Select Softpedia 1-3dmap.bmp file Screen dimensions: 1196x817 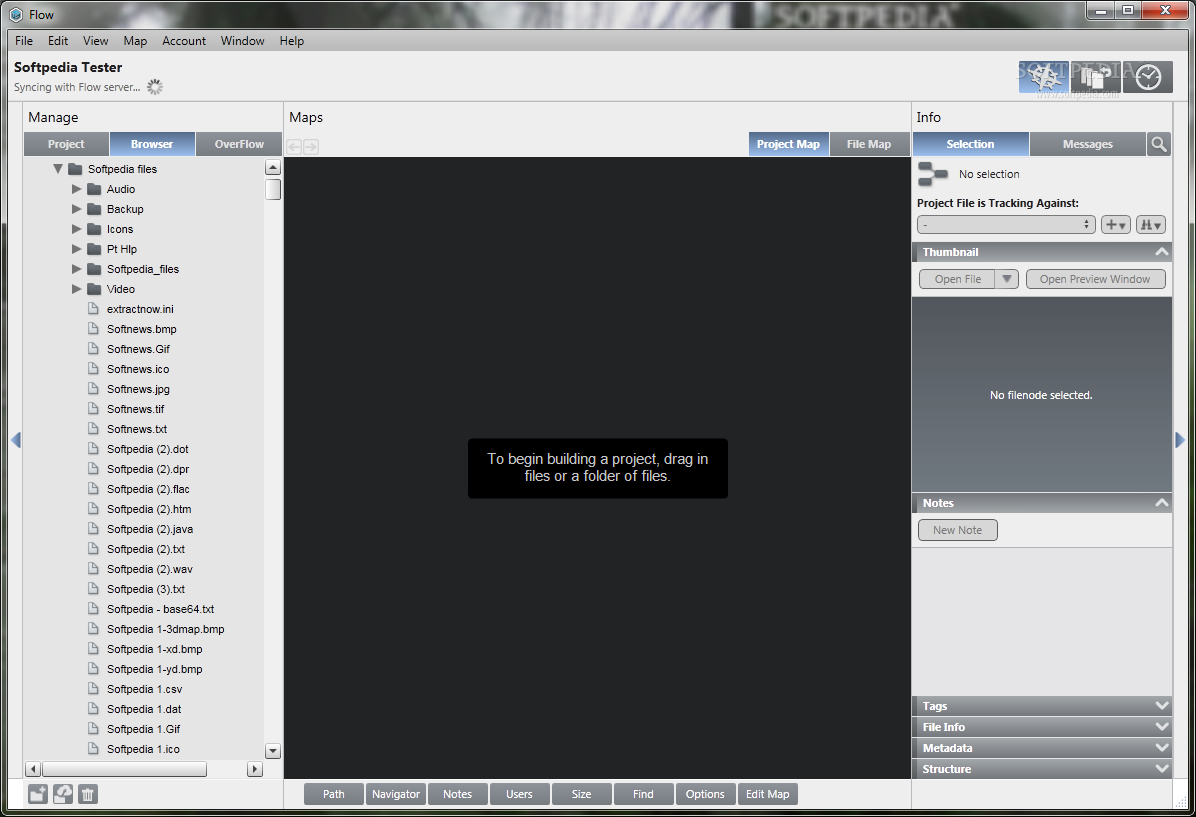click(166, 629)
